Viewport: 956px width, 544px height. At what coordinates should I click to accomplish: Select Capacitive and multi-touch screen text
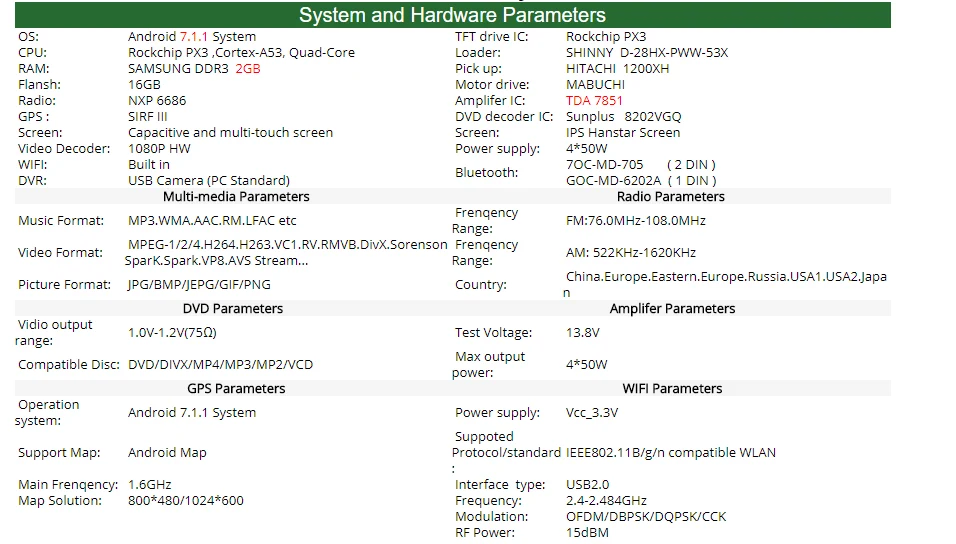tap(230, 132)
